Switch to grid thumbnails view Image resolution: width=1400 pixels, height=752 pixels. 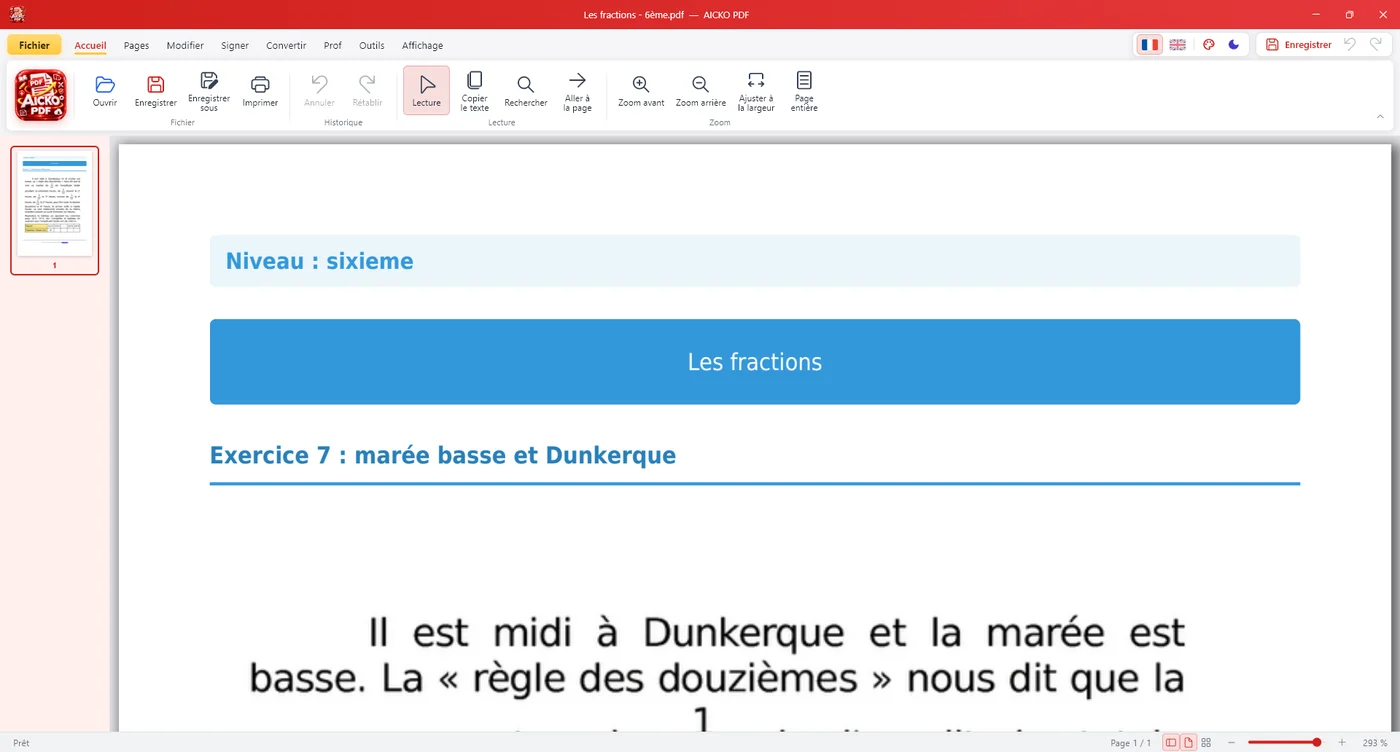(x=1206, y=743)
